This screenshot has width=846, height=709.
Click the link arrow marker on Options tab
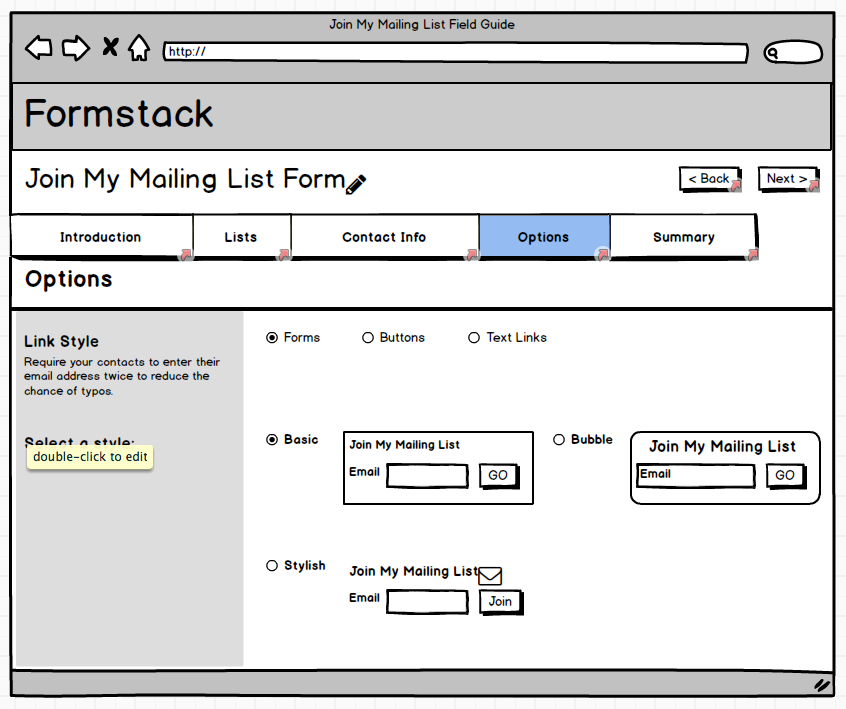tap(603, 254)
